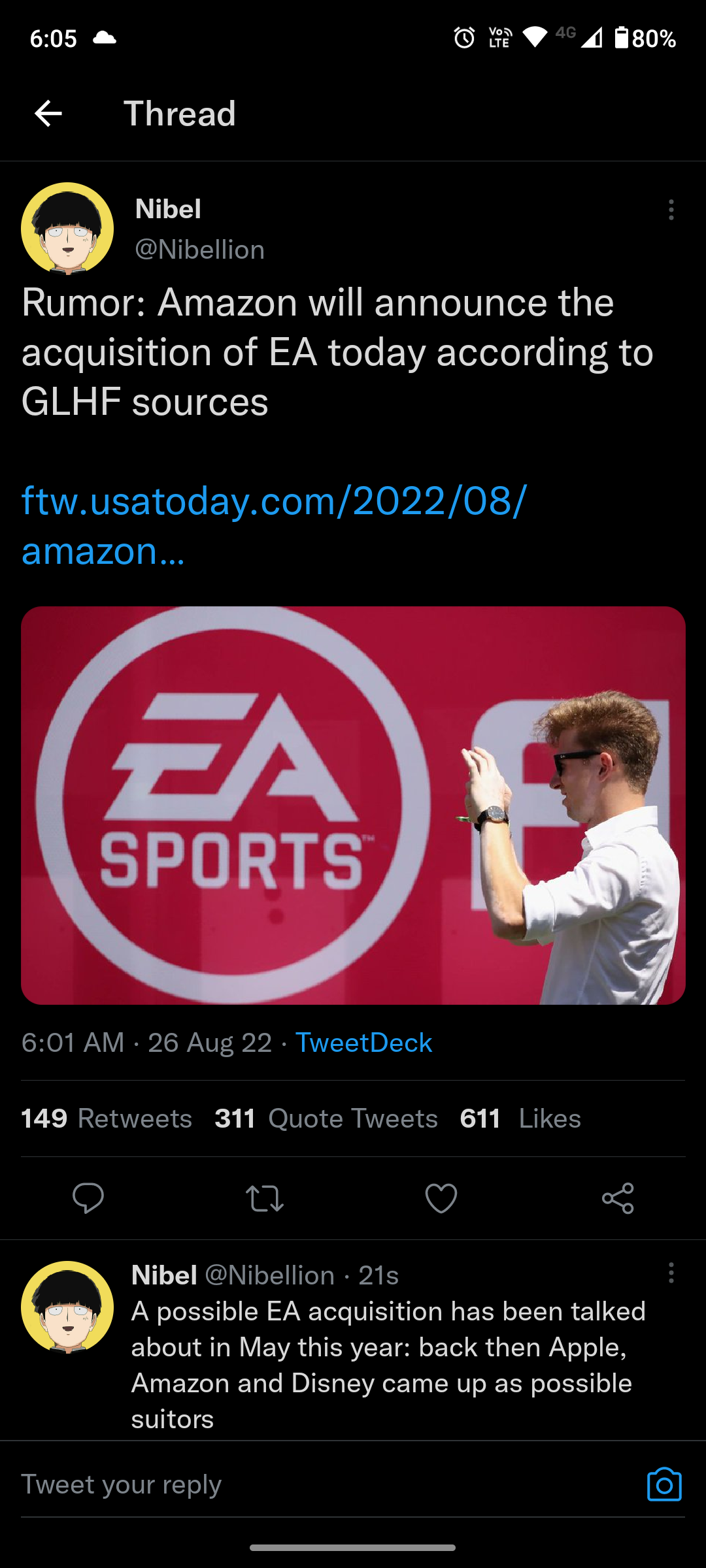Viewport: 706px width, 1568px height.
Task: Tap the retweet arrows icon
Action: pyautogui.click(x=265, y=1198)
